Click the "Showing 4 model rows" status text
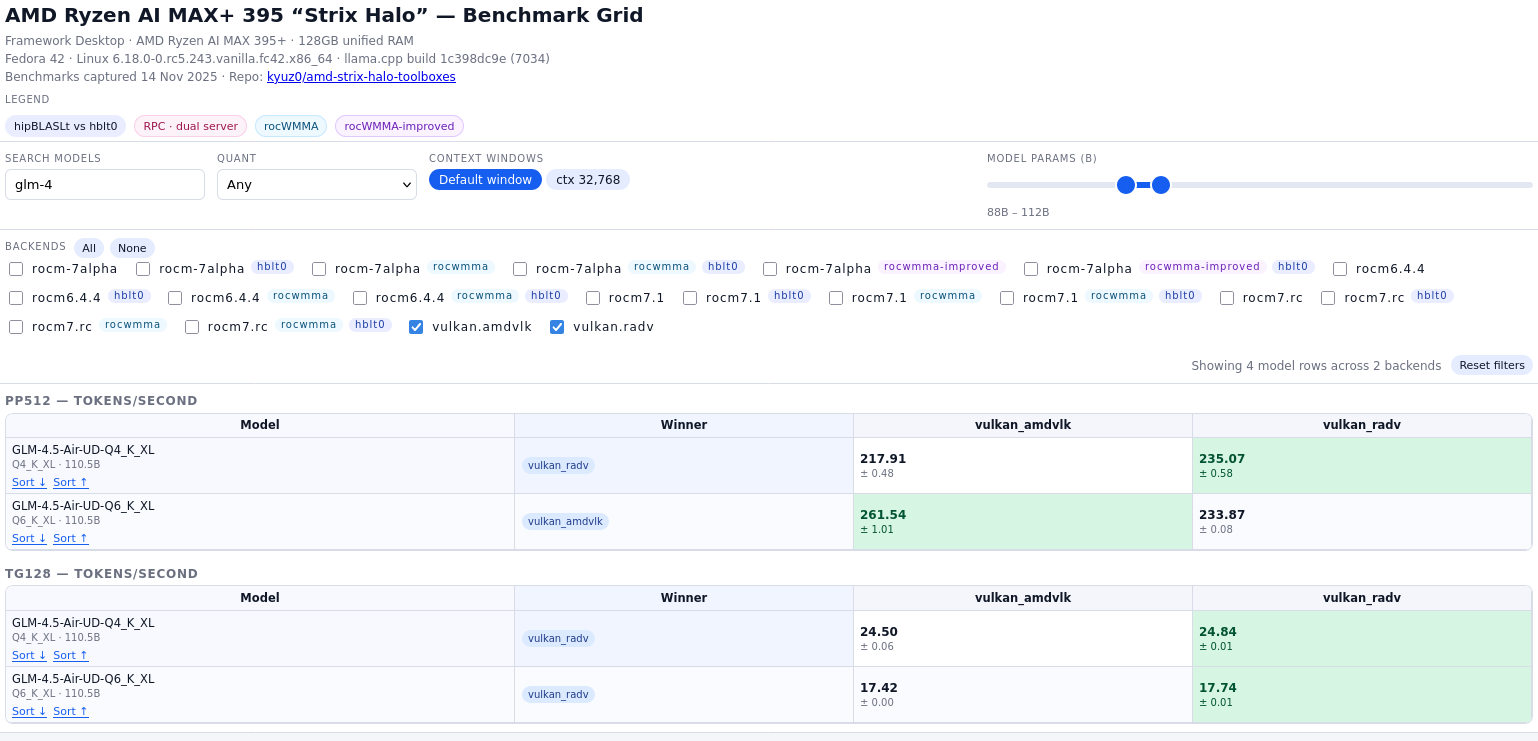This screenshot has width=1538, height=741. (x=1316, y=366)
